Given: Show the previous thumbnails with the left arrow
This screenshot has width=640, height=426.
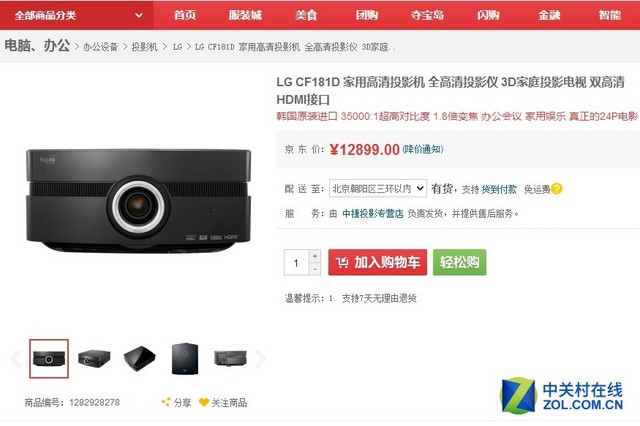Looking at the screenshot, I should tap(16, 359).
